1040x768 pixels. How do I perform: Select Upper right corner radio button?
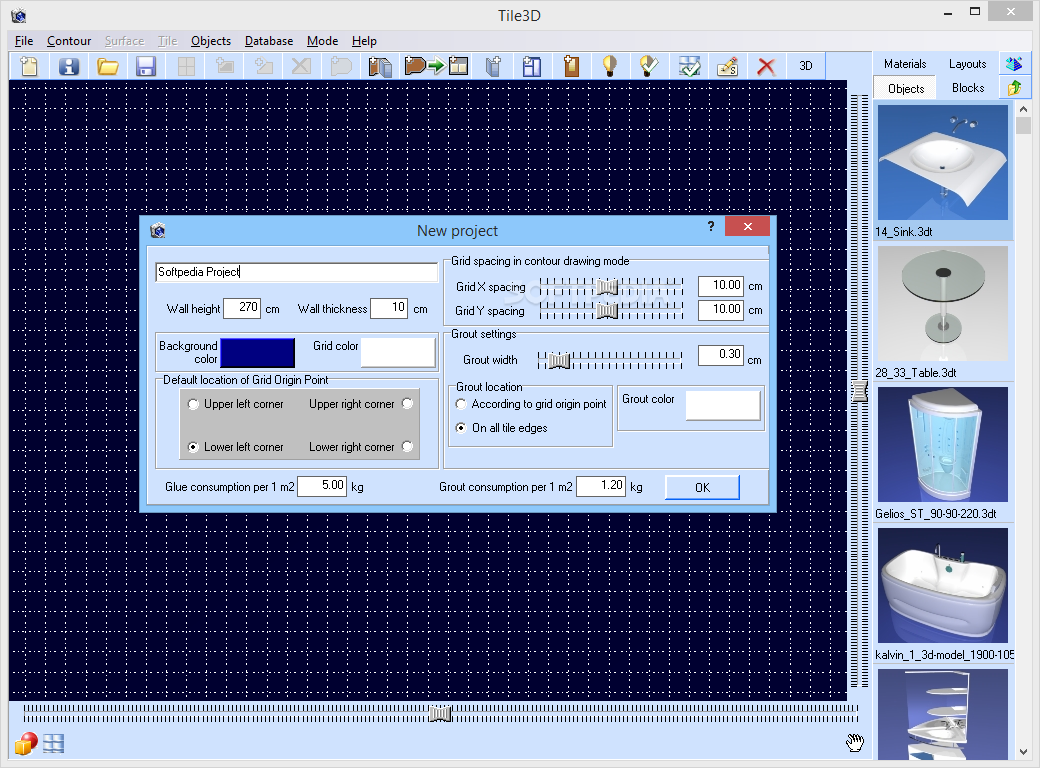click(407, 403)
